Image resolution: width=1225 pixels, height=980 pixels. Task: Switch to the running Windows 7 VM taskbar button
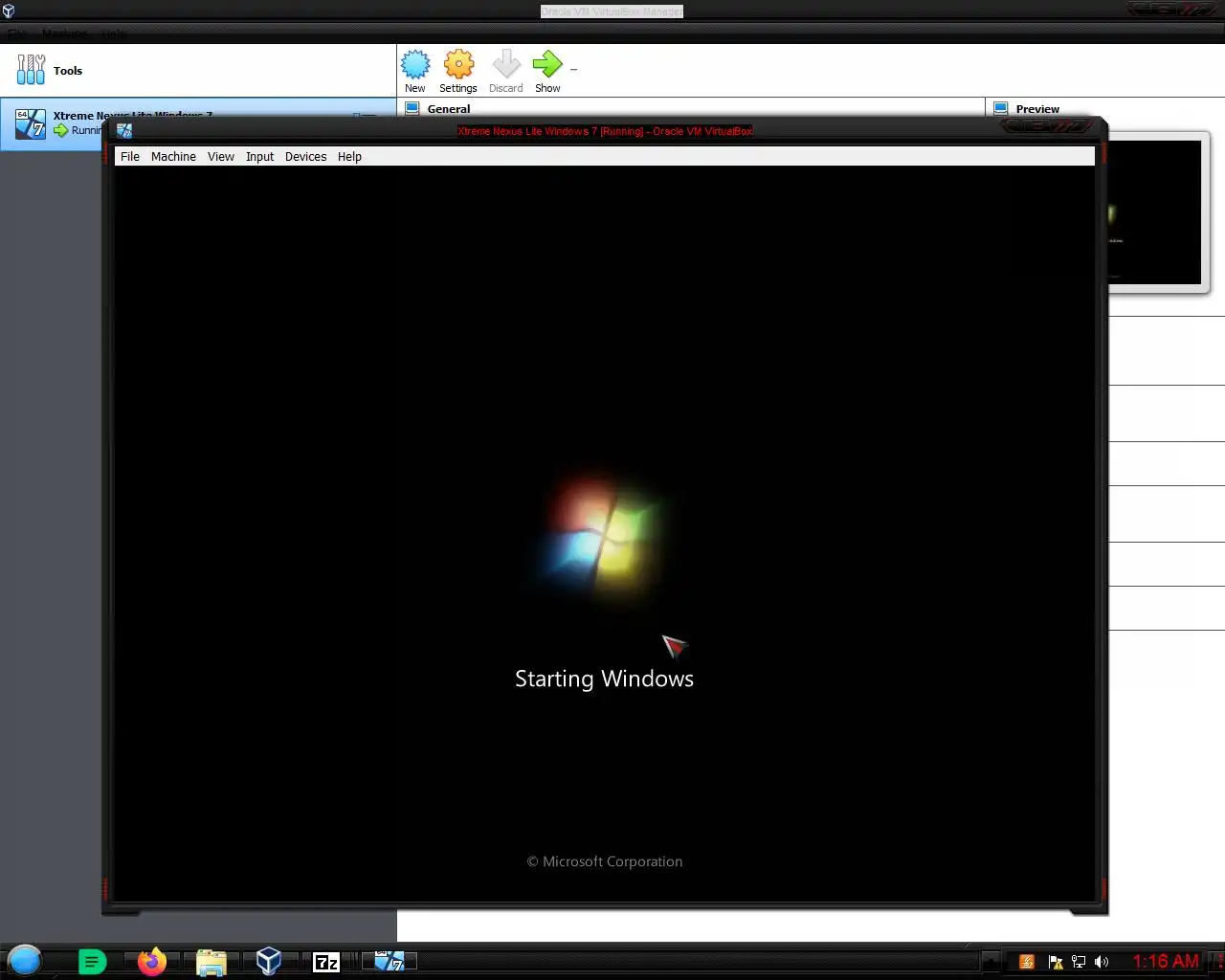pyautogui.click(x=389, y=961)
